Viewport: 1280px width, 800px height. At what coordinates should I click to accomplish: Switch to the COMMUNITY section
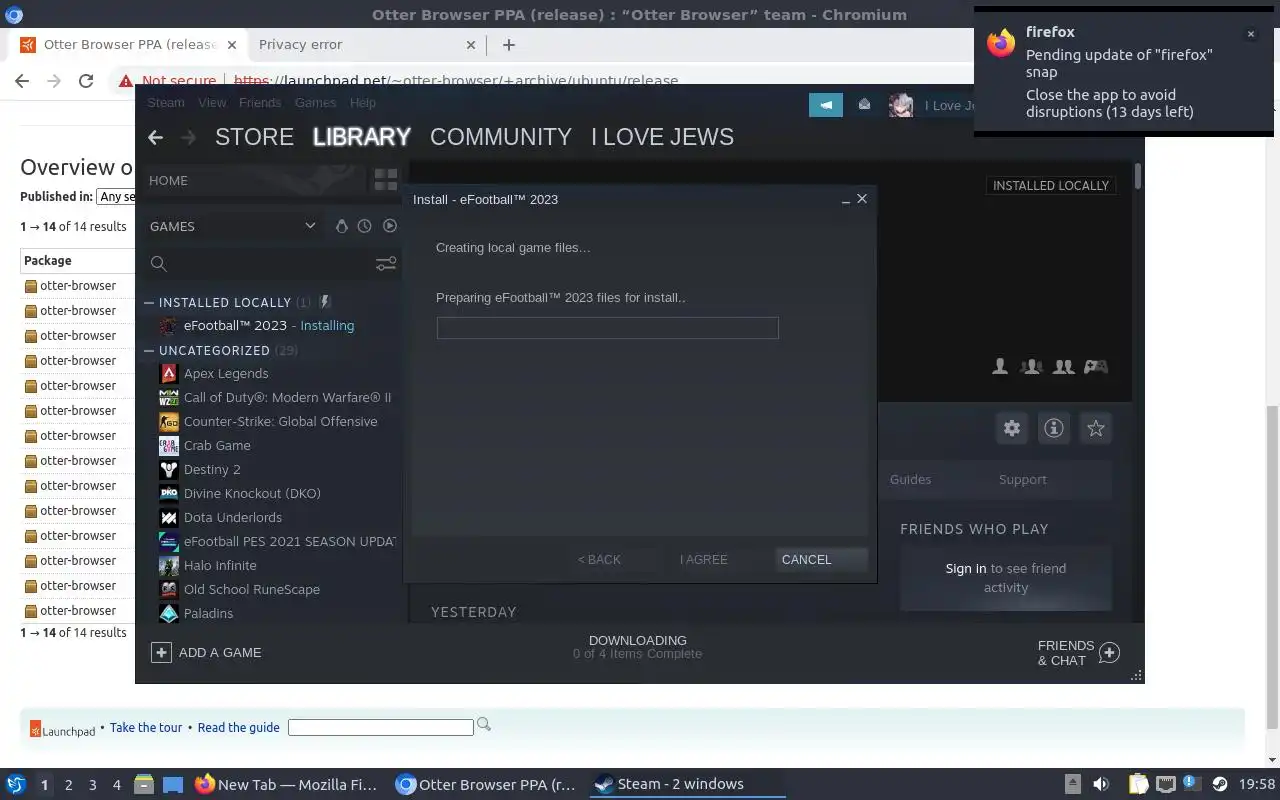(501, 137)
